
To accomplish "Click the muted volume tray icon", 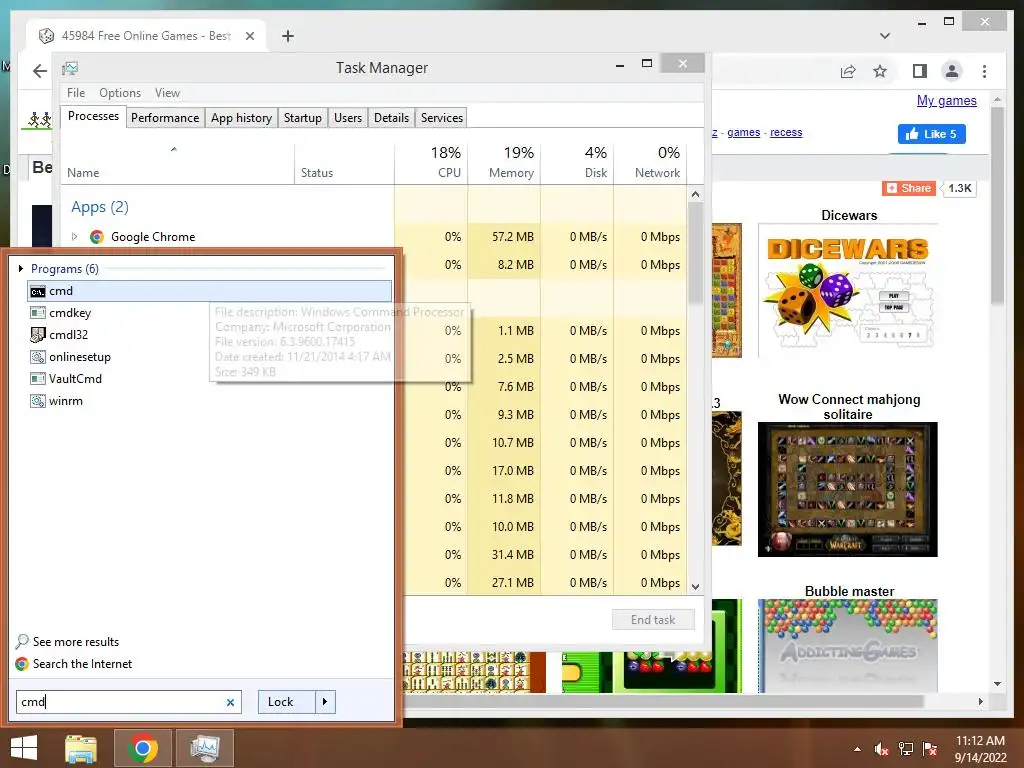I will click(x=882, y=749).
